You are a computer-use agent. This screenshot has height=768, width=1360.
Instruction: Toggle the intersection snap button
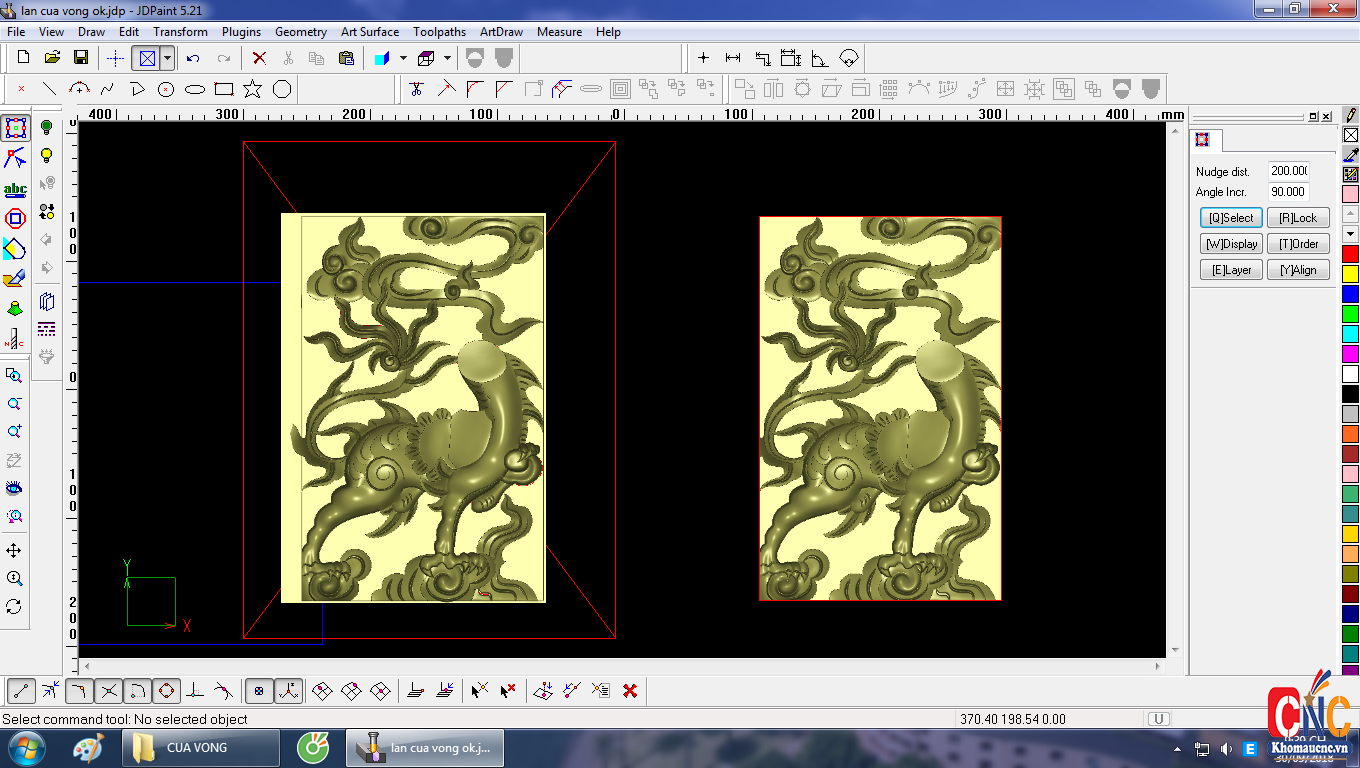(109, 690)
